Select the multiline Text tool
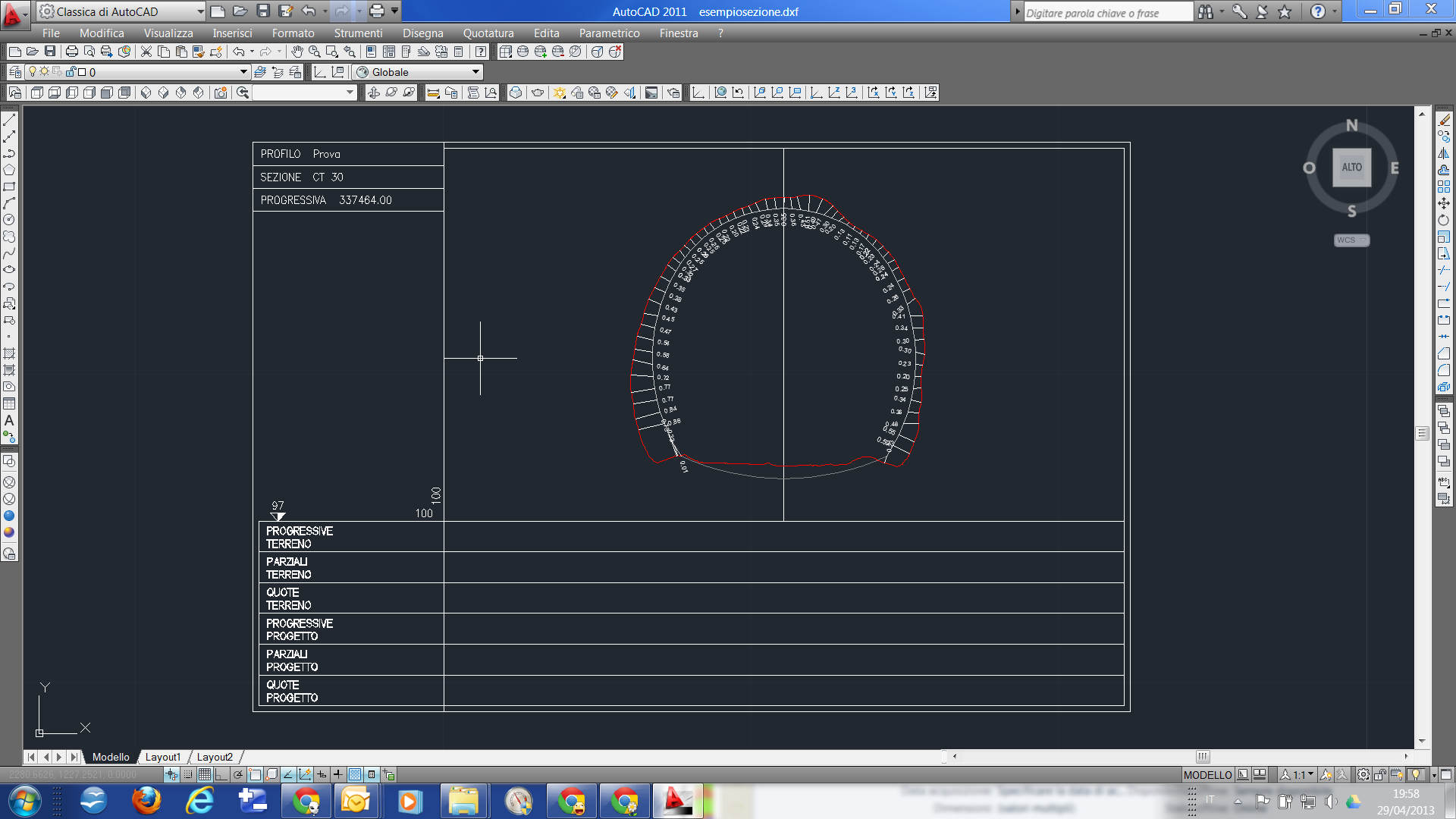This screenshot has height=819, width=1456. point(9,420)
